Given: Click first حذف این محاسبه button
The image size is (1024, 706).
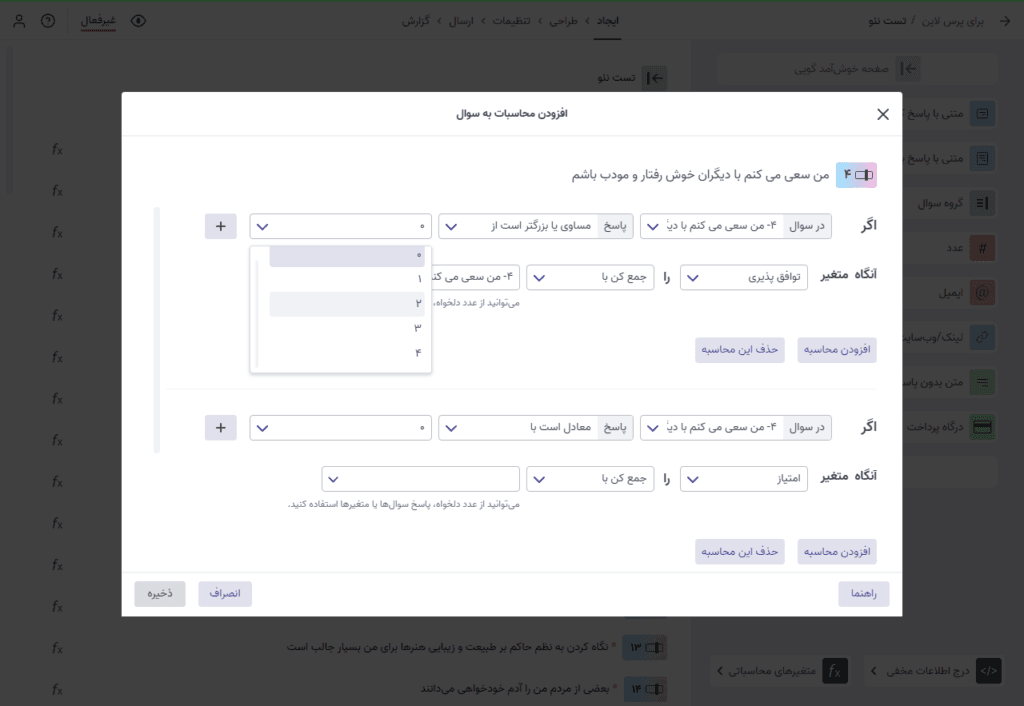Looking at the screenshot, I should (x=740, y=350).
